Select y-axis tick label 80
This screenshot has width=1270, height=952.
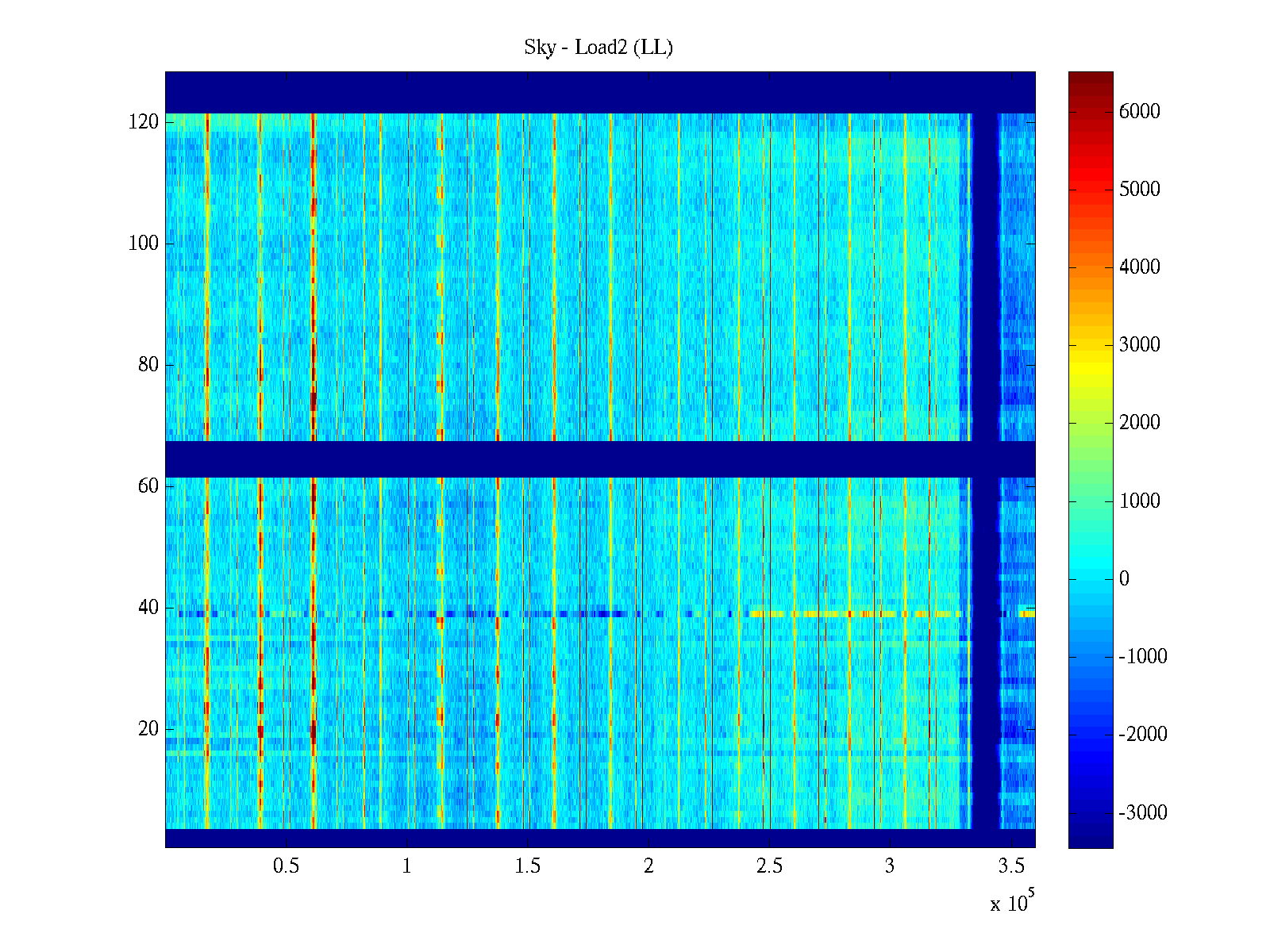click(x=148, y=365)
